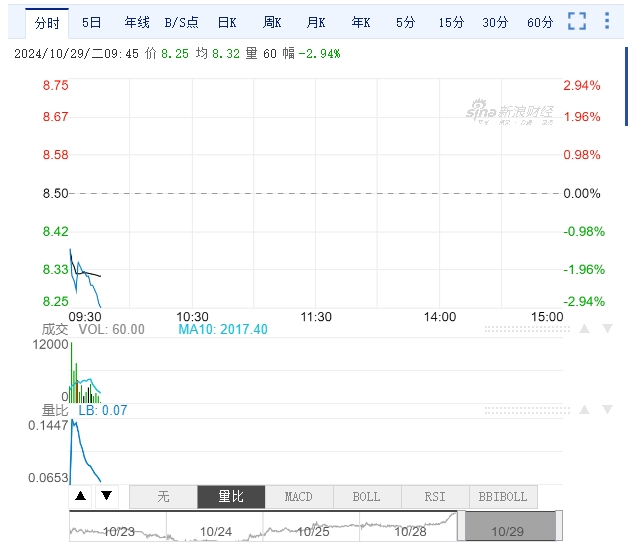Switch to the 年线 chart tab

(x=137, y=22)
